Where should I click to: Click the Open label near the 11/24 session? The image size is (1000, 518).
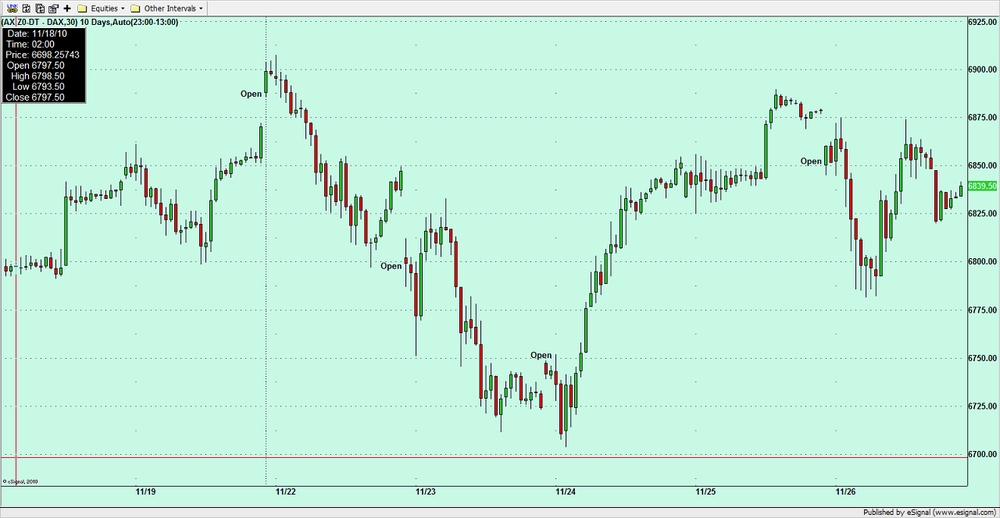[541, 355]
